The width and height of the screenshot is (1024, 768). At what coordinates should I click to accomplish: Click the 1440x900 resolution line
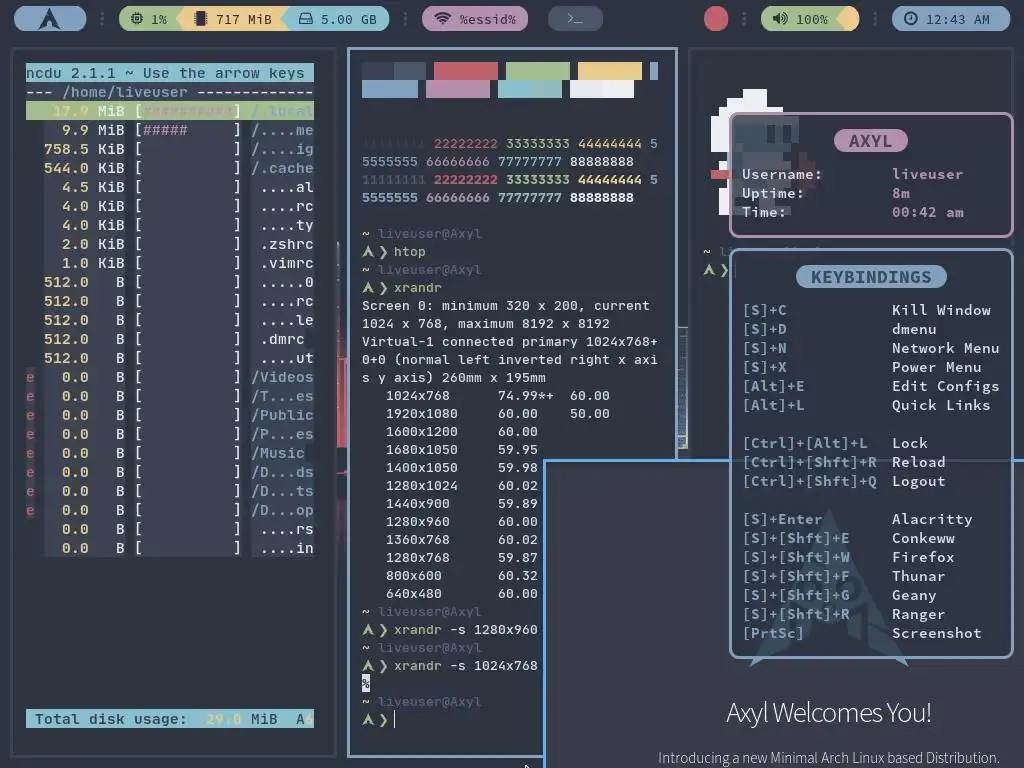(462, 504)
